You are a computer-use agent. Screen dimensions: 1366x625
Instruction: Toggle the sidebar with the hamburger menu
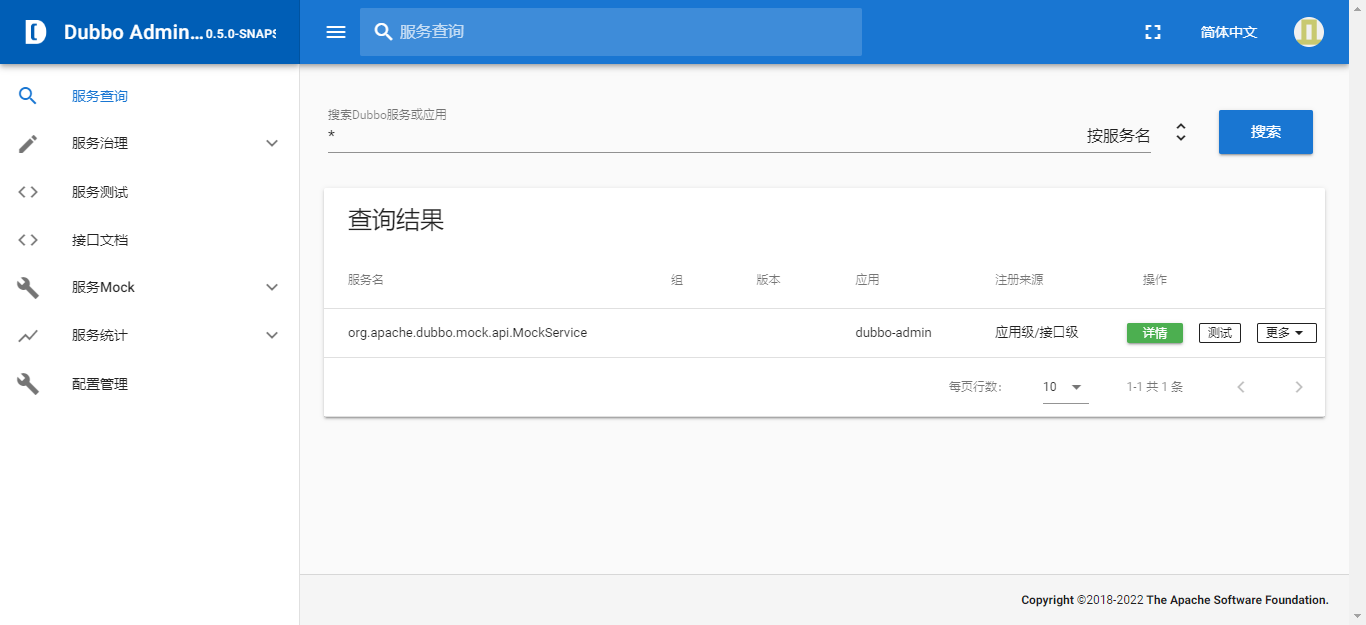coord(335,31)
